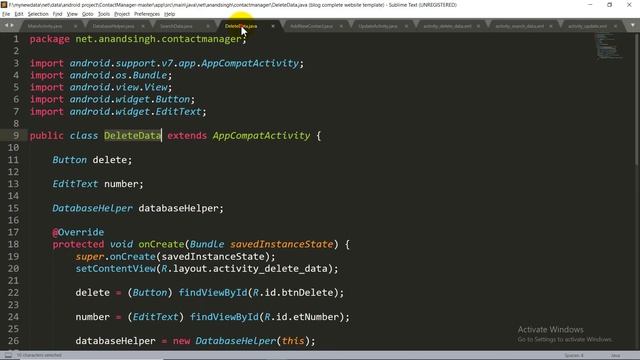The height and width of the screenshot is (360, 640).
Task: Close the activity_update.xml tab
Action: 616,26
